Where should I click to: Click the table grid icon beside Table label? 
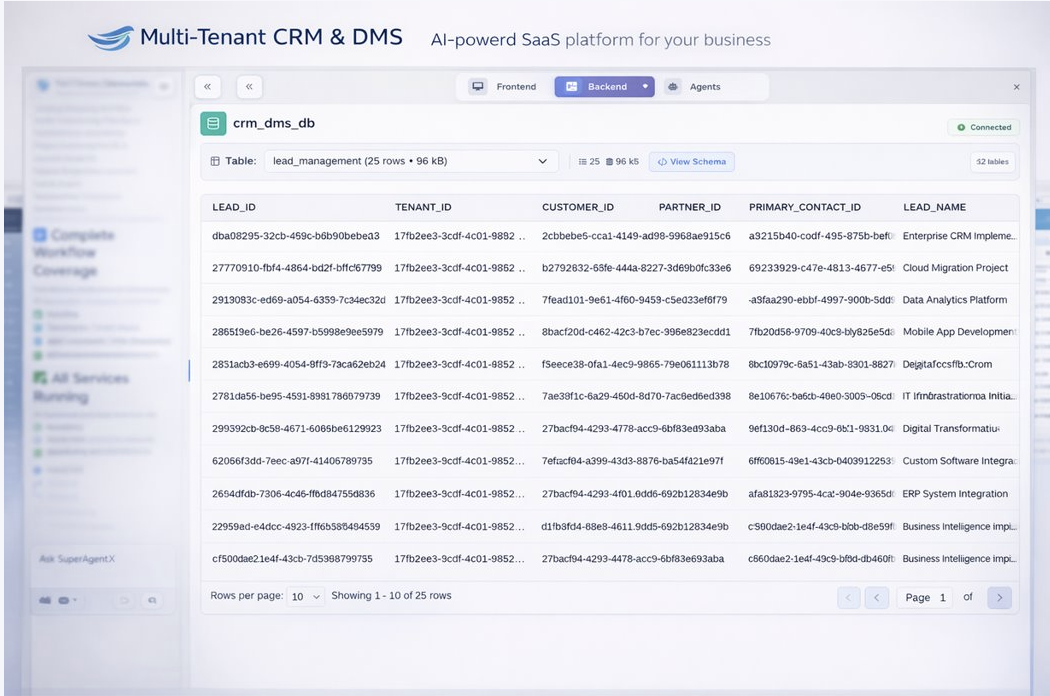(215, 161)
